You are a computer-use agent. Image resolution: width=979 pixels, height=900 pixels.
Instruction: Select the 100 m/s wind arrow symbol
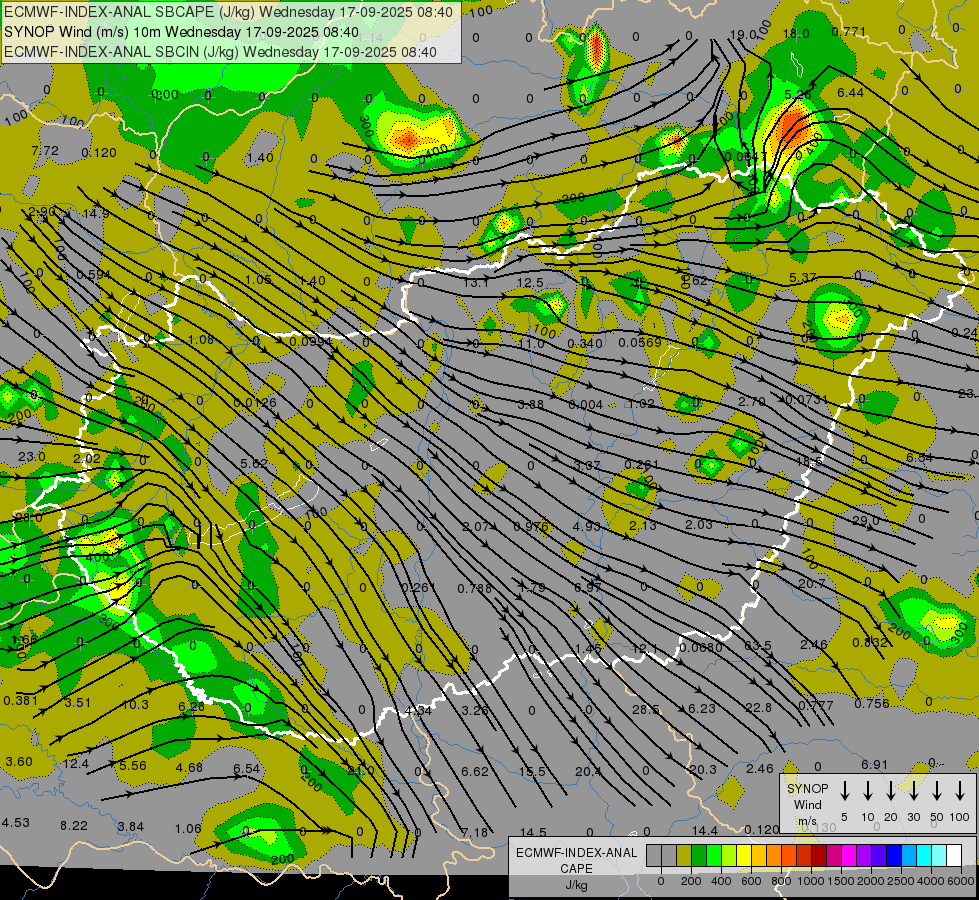(960, 791)
